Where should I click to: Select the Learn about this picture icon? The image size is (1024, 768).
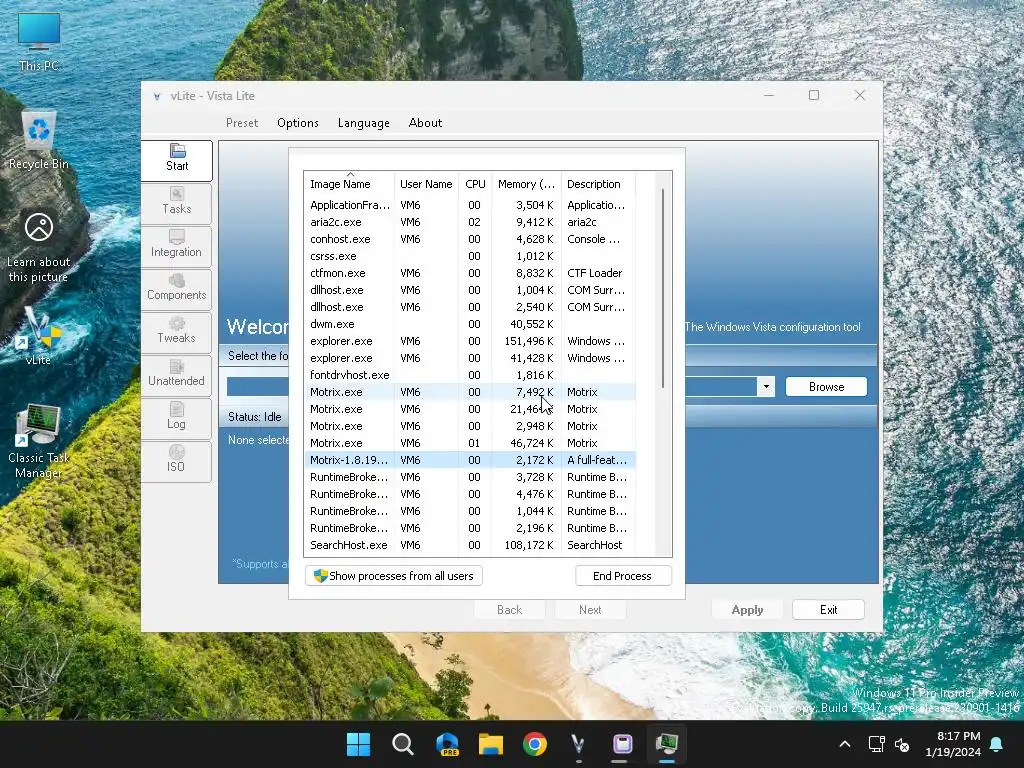tap(39, 247)
